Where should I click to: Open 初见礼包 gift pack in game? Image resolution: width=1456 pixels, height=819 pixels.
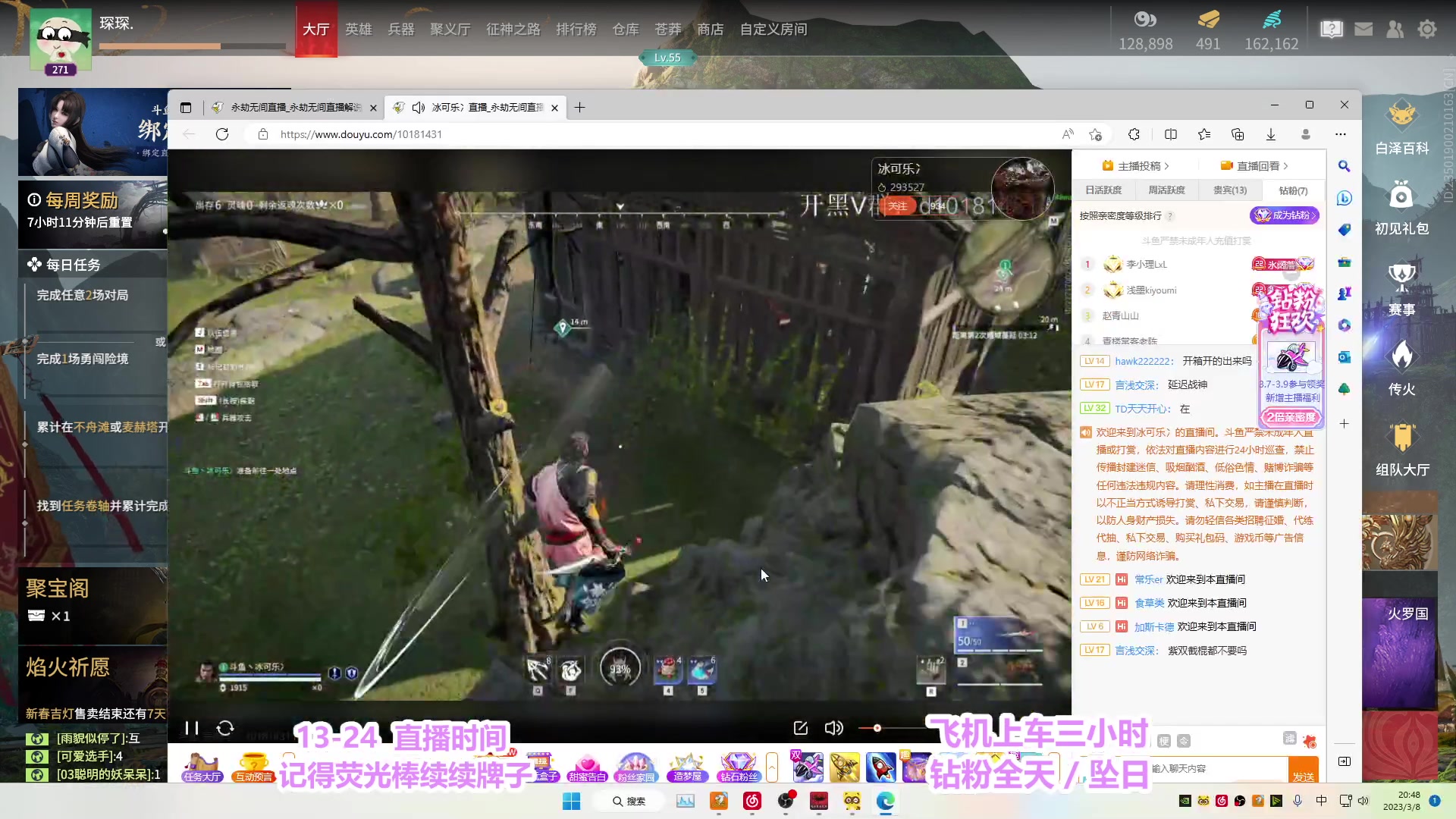(x=1402, y=208)
